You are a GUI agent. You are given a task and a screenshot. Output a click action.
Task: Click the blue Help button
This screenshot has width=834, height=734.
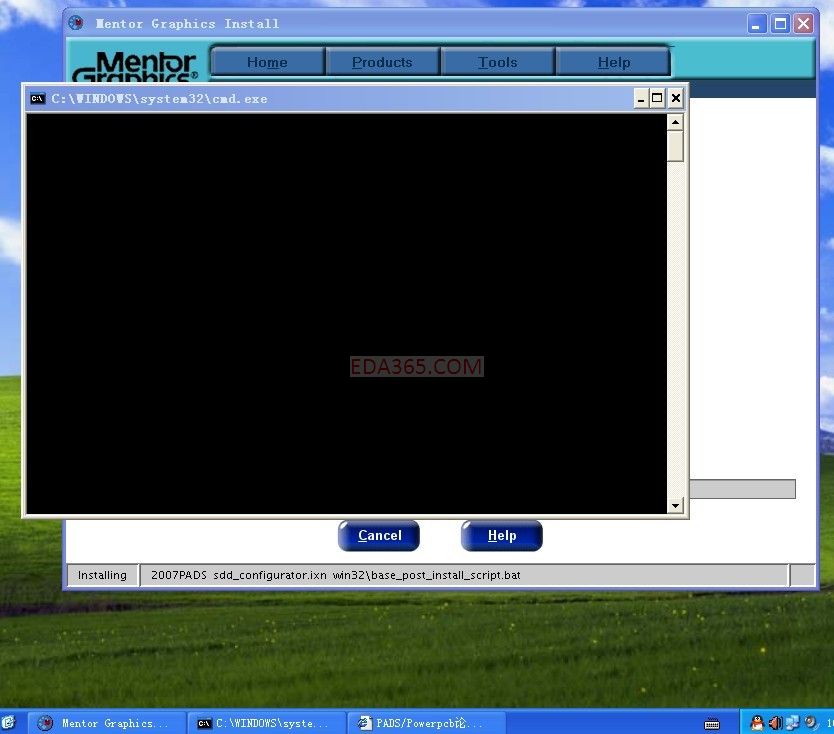pos(501,535)
